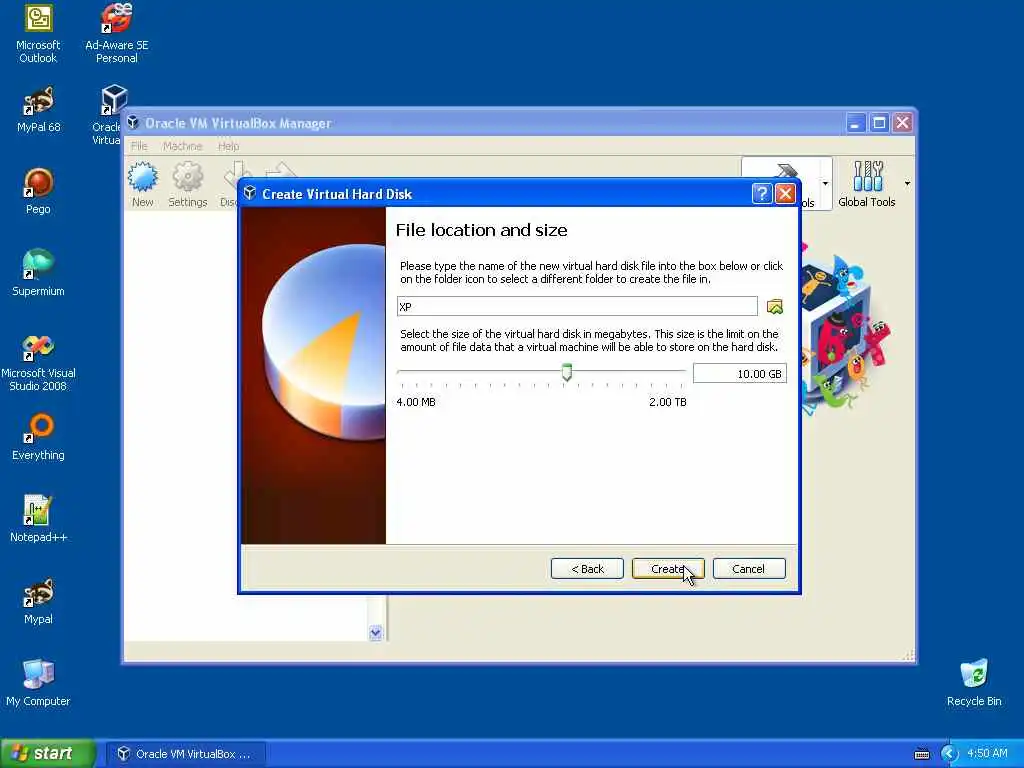Open Global Tools in VirtualBox Manager
This screenshot has width=1024, height=768.
867,185
